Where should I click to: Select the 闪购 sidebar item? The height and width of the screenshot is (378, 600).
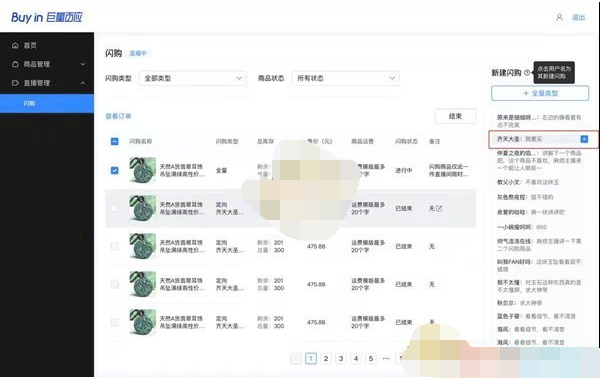point(47,103)
